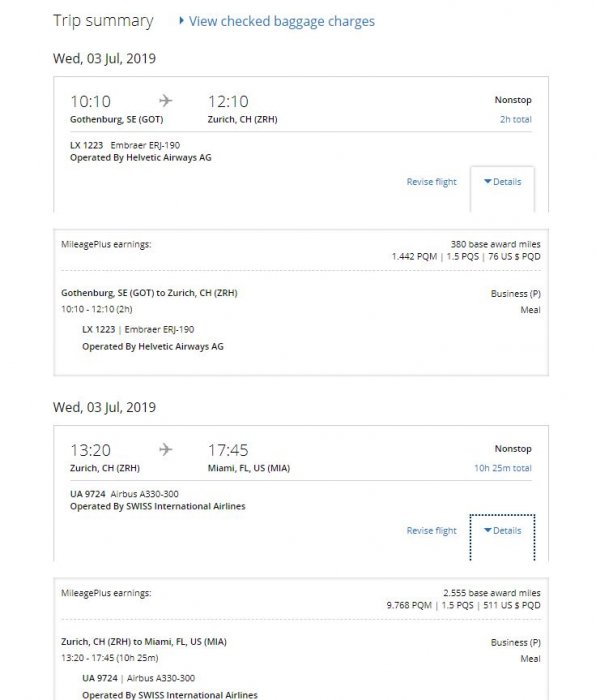
Task: Click the 380 base award miles text
Action: click(496, 244)
